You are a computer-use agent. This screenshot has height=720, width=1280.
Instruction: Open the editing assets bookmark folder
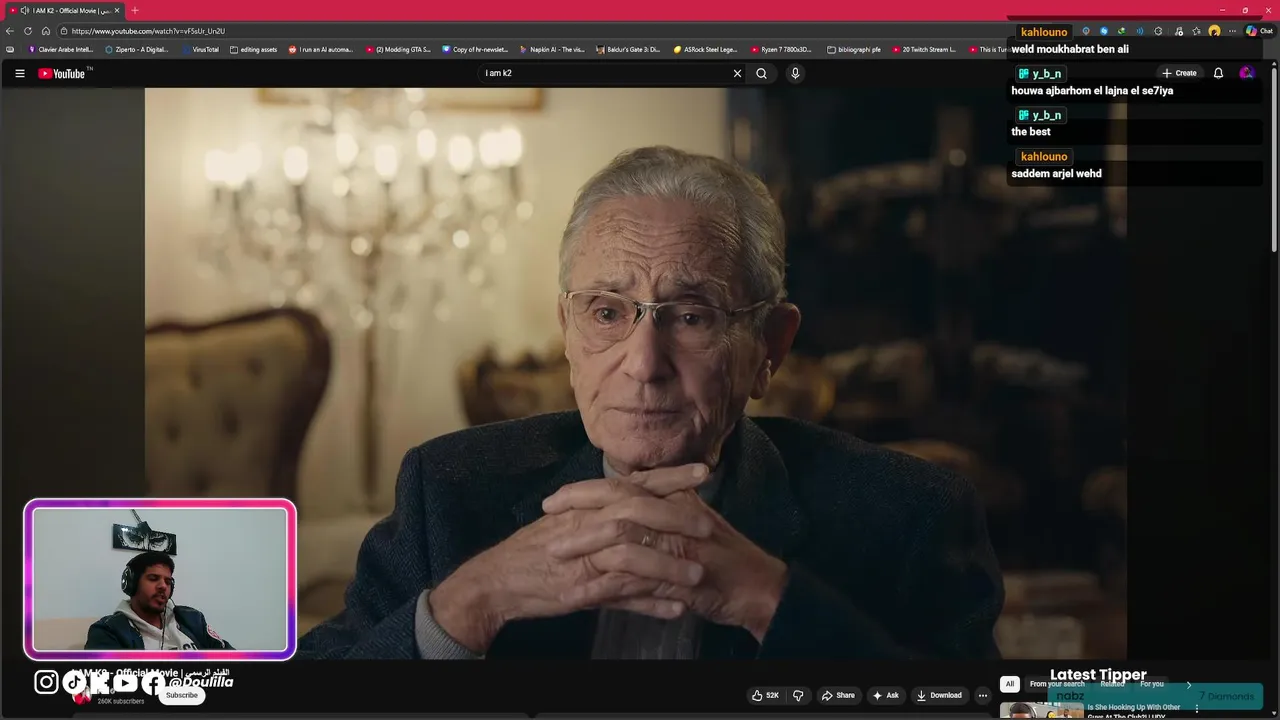tap(254, 49)
